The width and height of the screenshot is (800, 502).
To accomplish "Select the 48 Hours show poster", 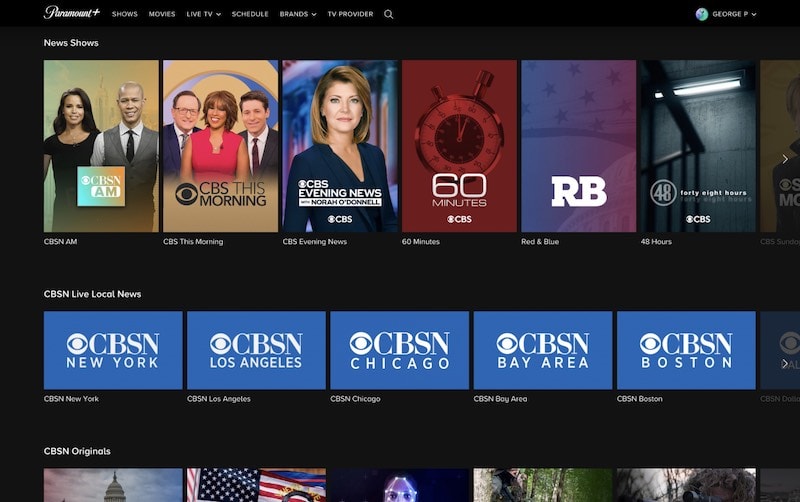I will point(697,146).
